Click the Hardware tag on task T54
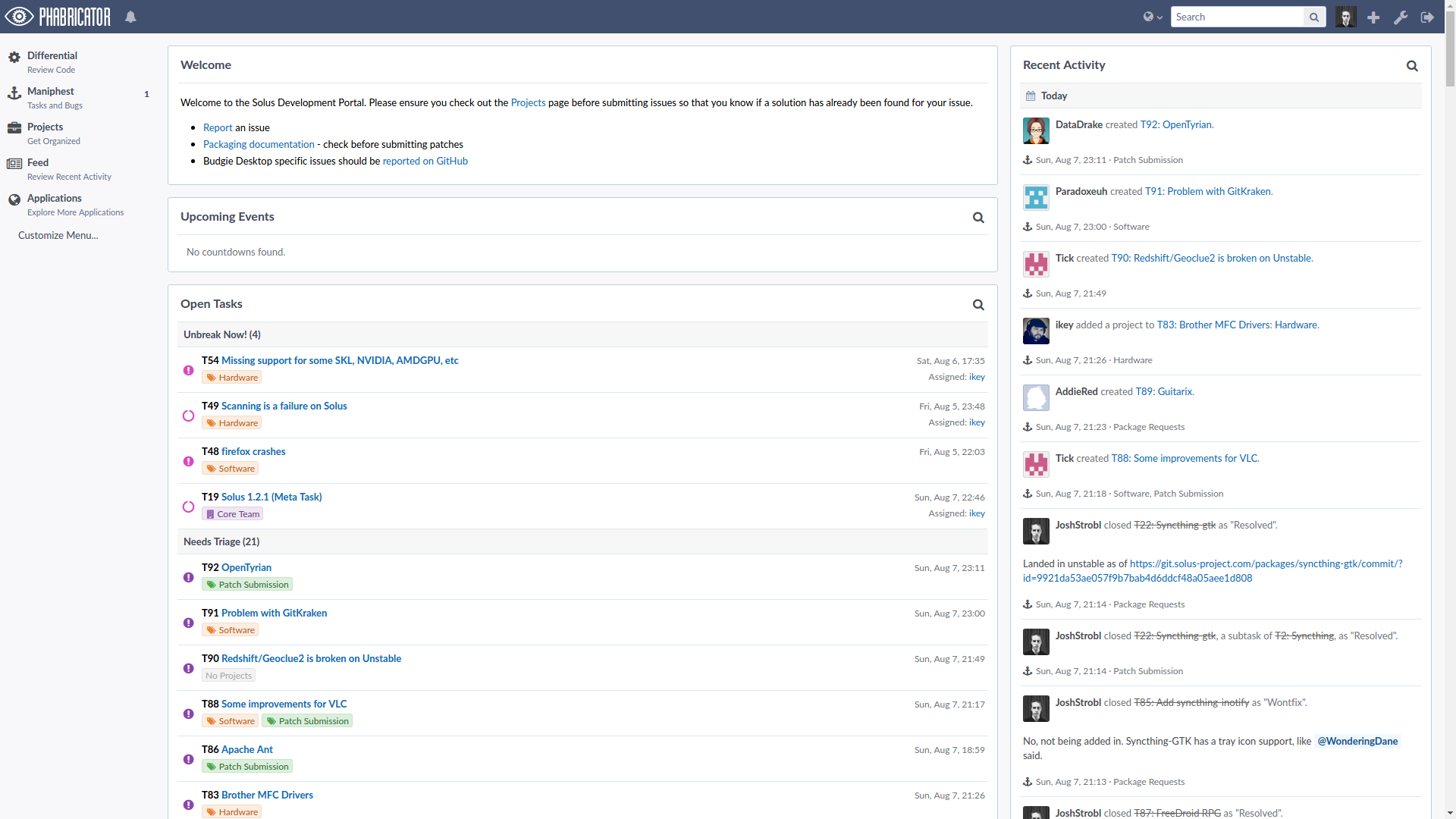This screenshot has height=819, width=1456. 232,378
